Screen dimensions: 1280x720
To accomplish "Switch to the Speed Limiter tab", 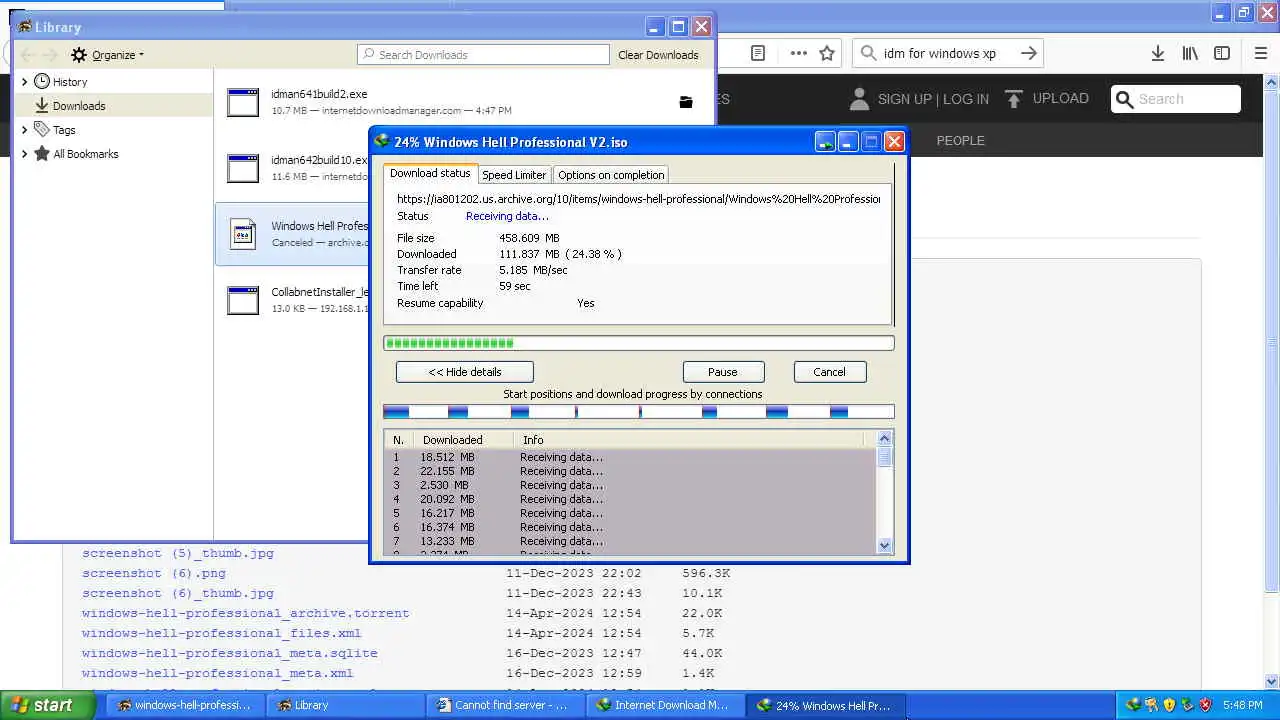I will [514, 175].
